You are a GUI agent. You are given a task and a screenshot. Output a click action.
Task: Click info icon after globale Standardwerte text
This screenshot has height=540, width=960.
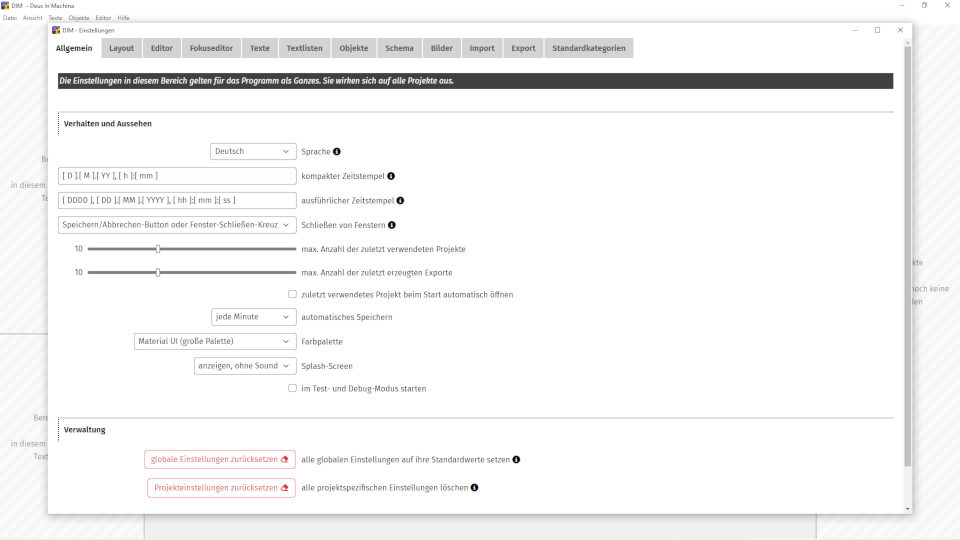click(x=516, y=460)
